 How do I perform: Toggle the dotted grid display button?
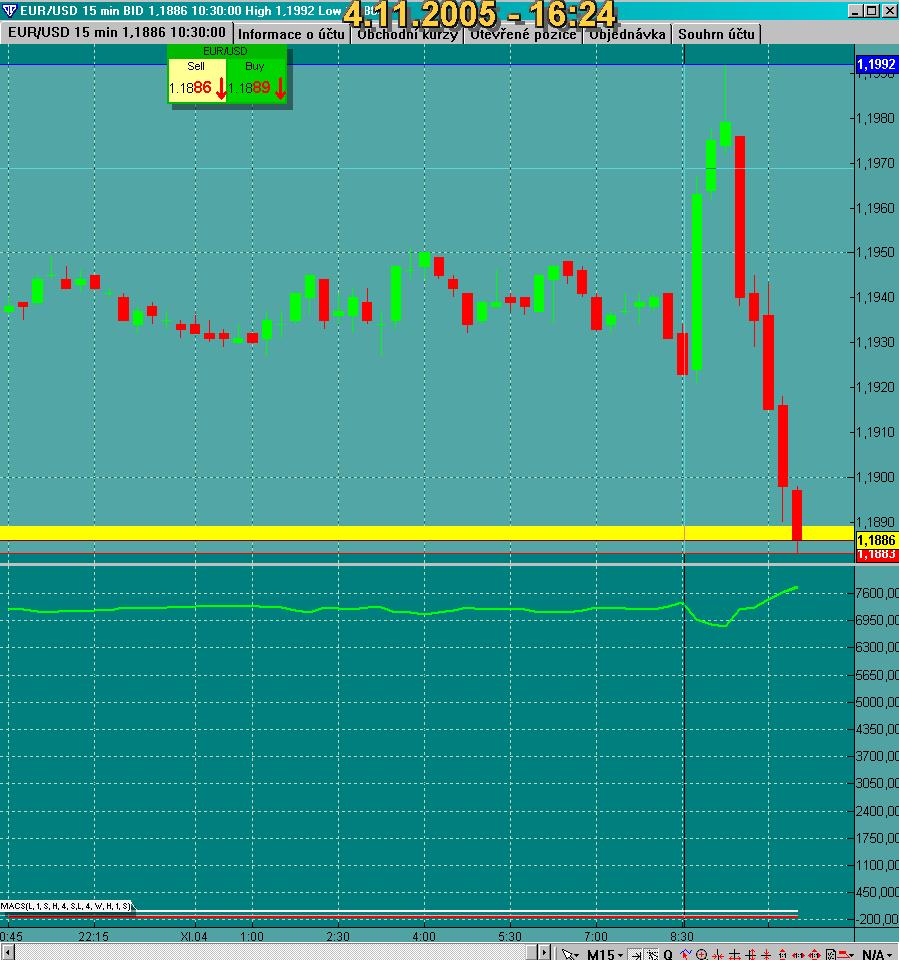[652, 954]
